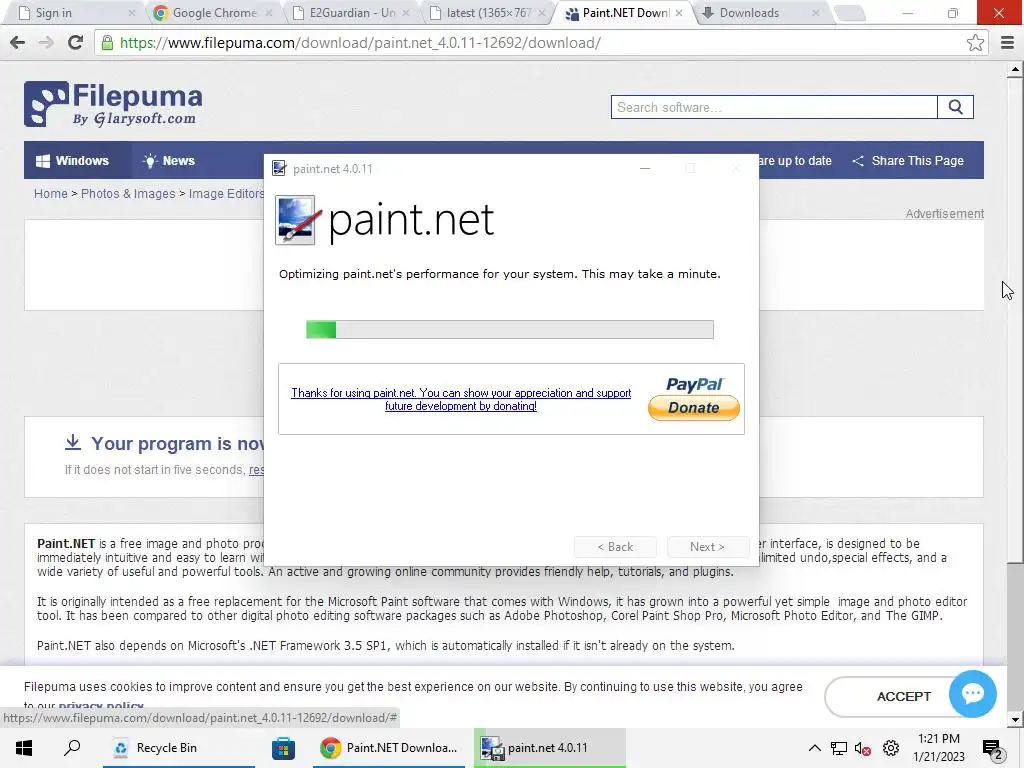Open the notification center icon
This screenshot has width=1024, height=768.
[x=992, y=749]
